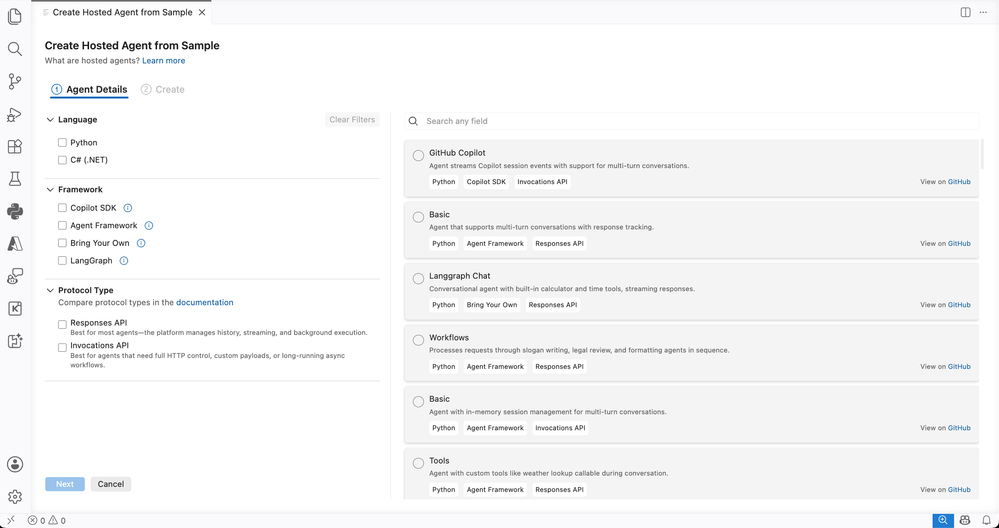Image resolution: width=999 pixels, height=528 pixels.
Task: Click the Agent Framework tag on Tools sample
Action: 495,489
